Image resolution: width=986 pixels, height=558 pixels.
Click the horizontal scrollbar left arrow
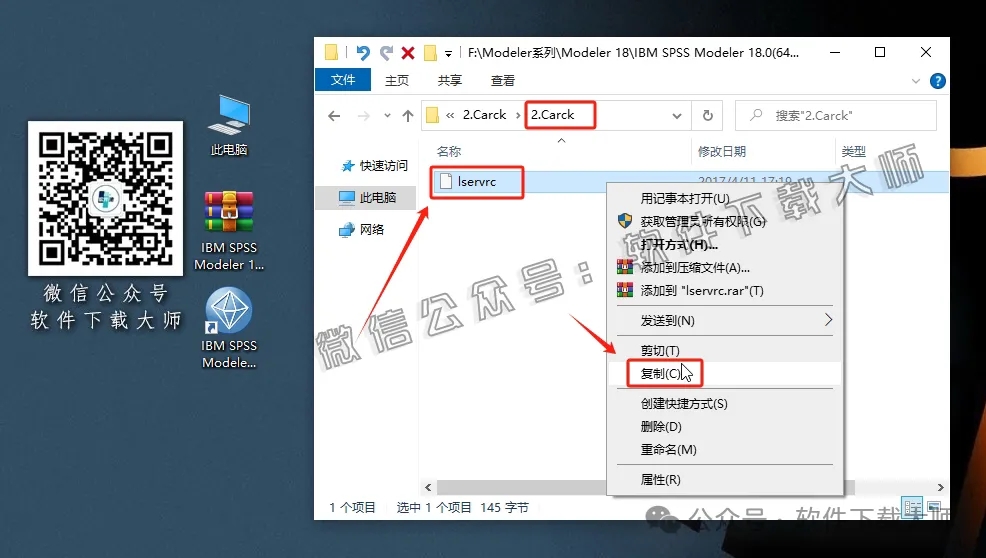[x=428, y=488]
